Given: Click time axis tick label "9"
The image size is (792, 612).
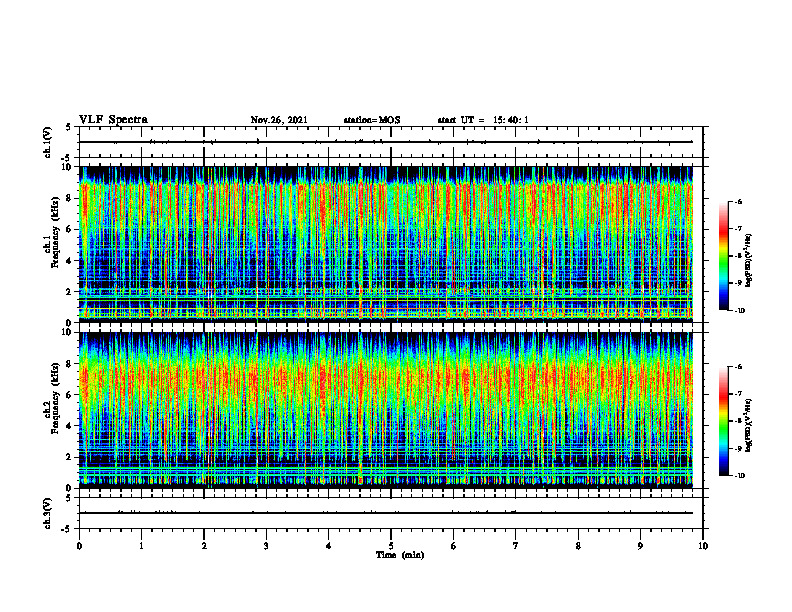Looking at the screenshot, I should click(x=640, y=546).
